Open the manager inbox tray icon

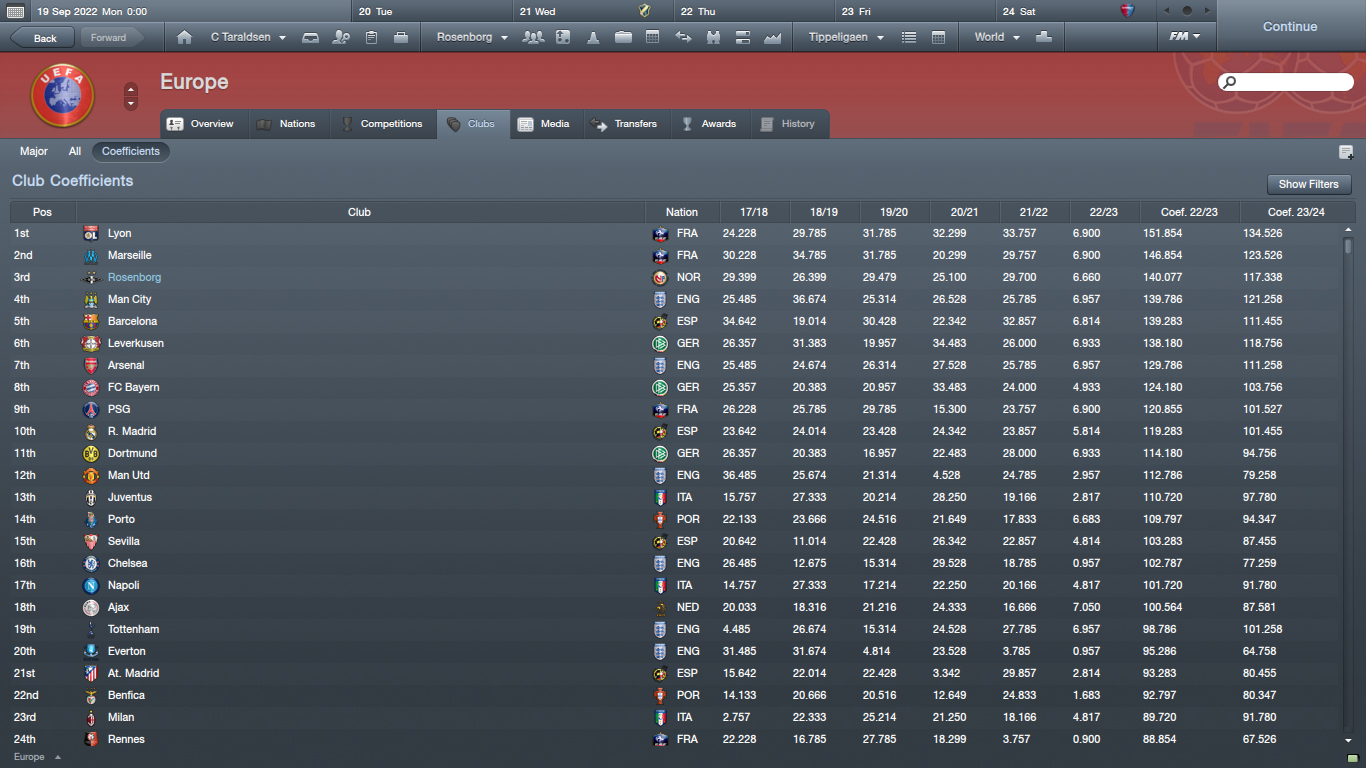(x=311, y=37)
